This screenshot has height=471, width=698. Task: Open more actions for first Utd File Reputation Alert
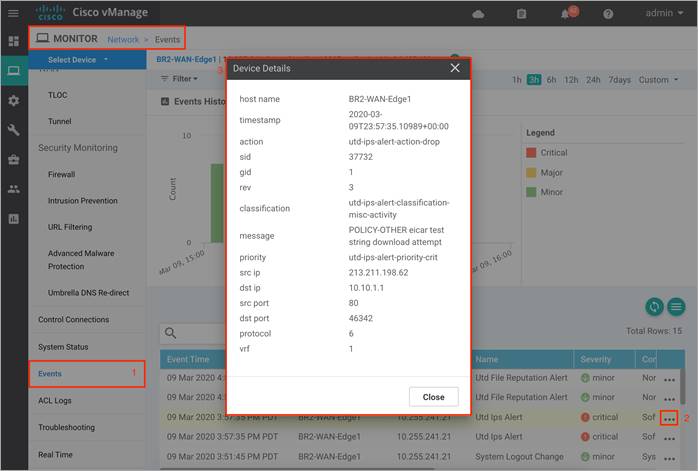pos(669,380)
